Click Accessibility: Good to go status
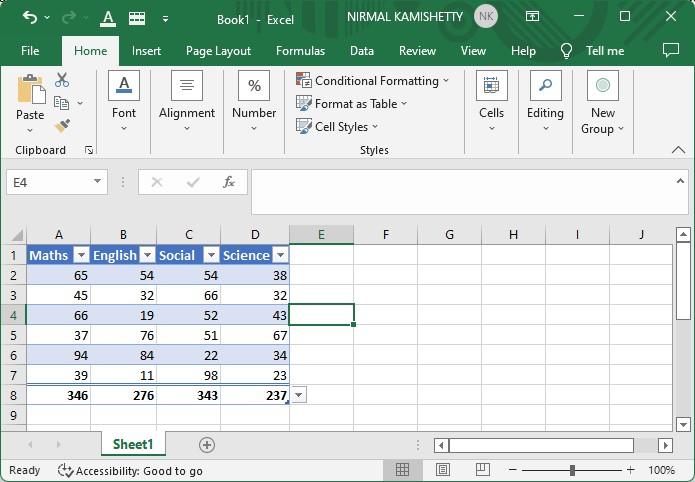The width and height of the screenshot is (695, 482). [130, 470]
